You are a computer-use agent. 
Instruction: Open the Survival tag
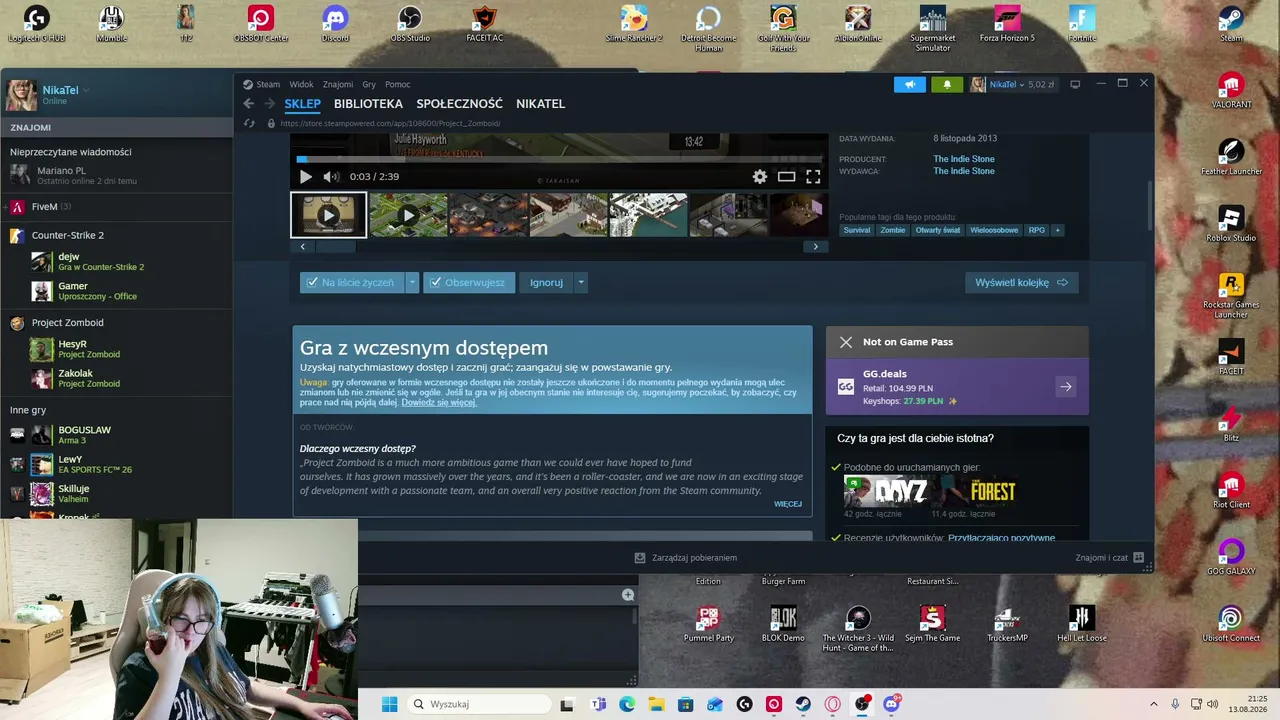click(857, 230)
